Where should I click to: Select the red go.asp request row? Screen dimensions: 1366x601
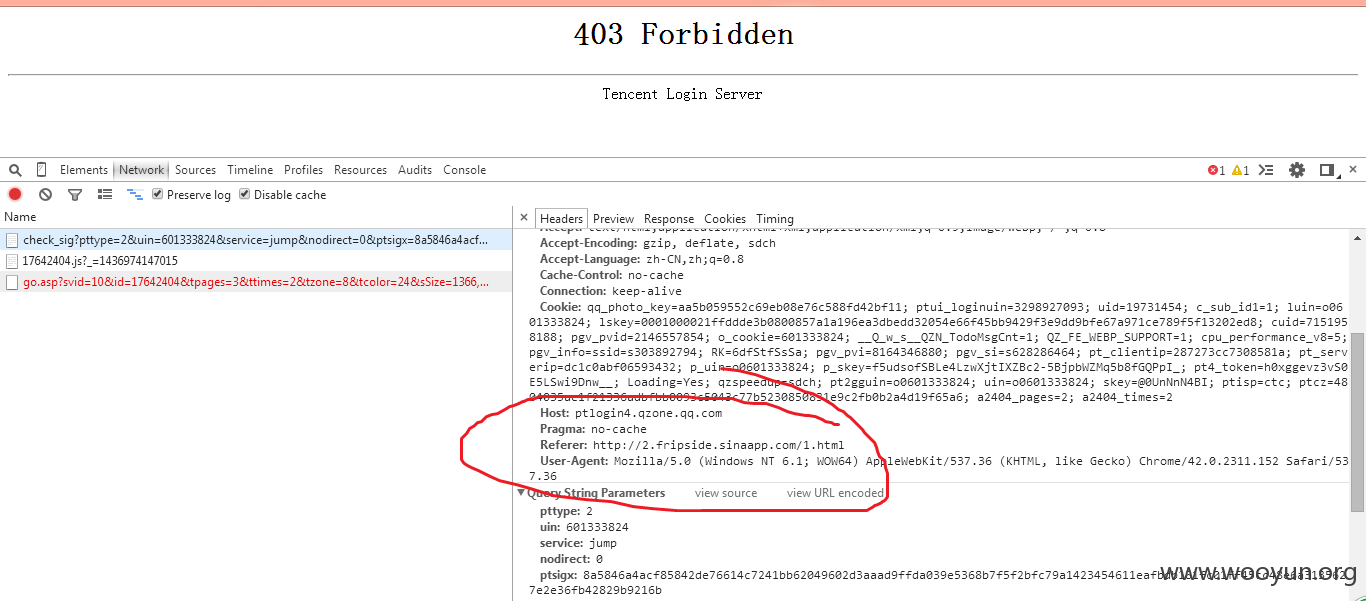(x=256, y=282)
